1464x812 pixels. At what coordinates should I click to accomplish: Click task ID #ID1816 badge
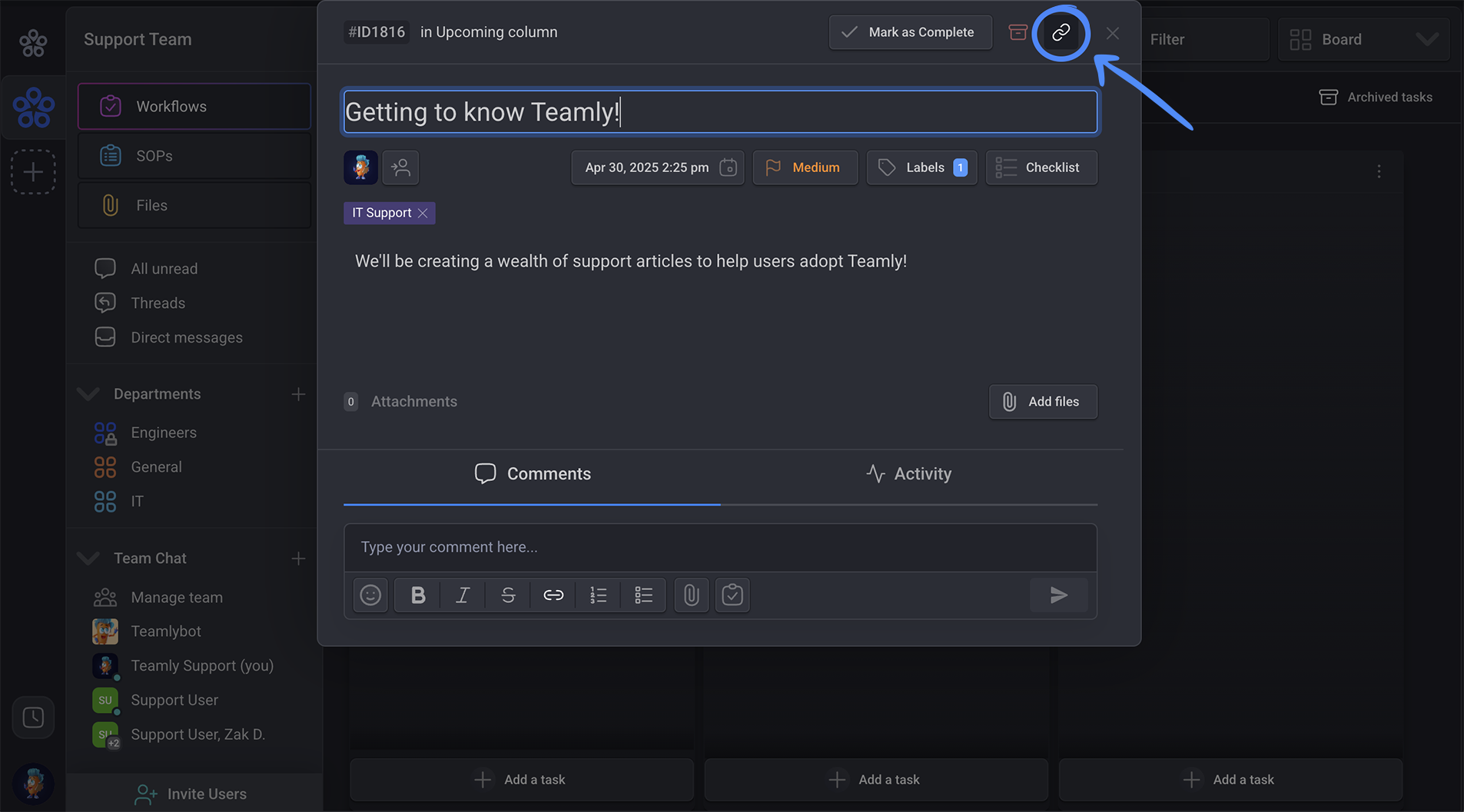pyautogui.click(x=377, y=32)
